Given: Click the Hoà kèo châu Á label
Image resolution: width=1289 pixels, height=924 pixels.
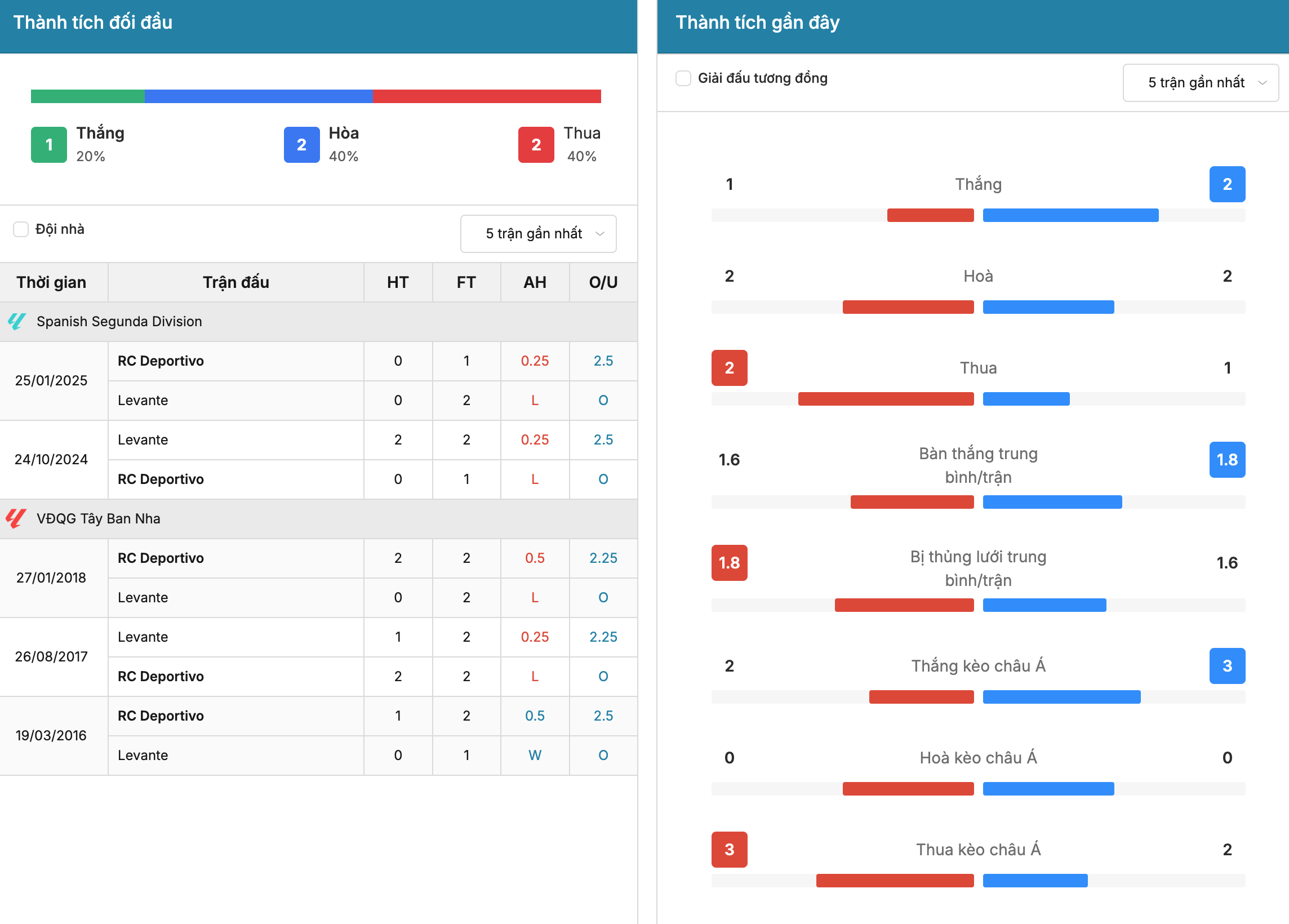Looking at the screenshot, I should 978,757.
